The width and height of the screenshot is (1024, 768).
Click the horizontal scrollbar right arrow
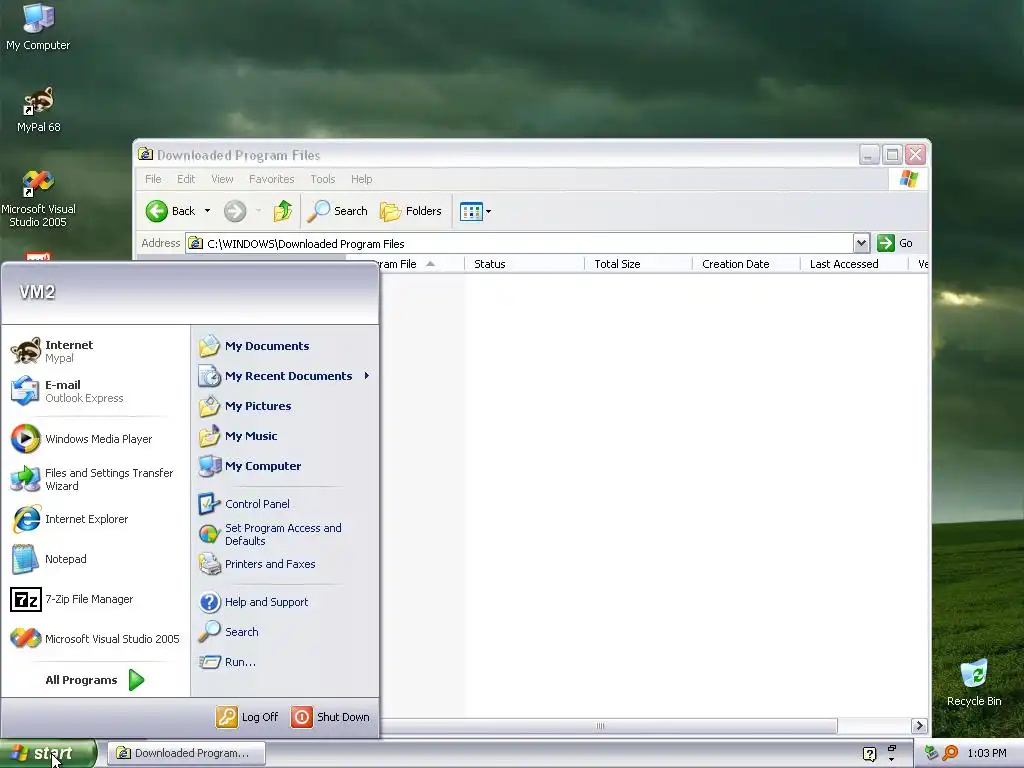pyautogui.click(x=920, y=726)
